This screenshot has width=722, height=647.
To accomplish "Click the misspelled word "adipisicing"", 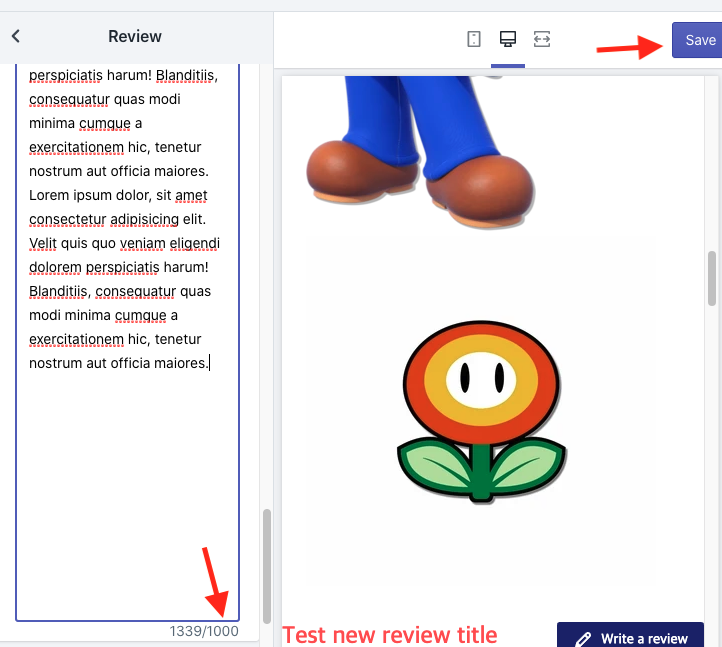I will click(x=178, y=220).
